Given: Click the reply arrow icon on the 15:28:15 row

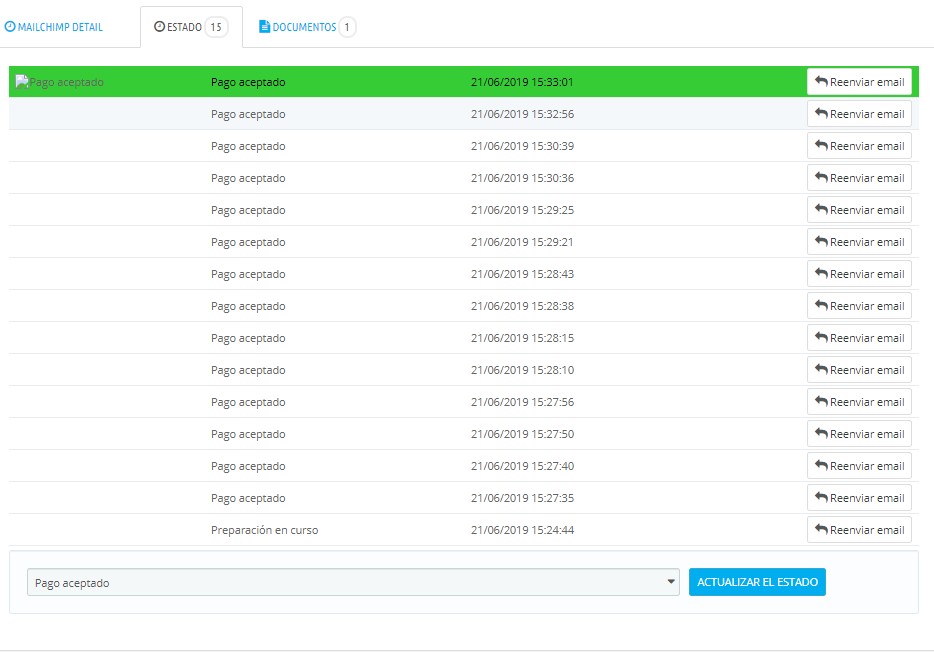Looking at the screenshot, I should click(824, 337).
